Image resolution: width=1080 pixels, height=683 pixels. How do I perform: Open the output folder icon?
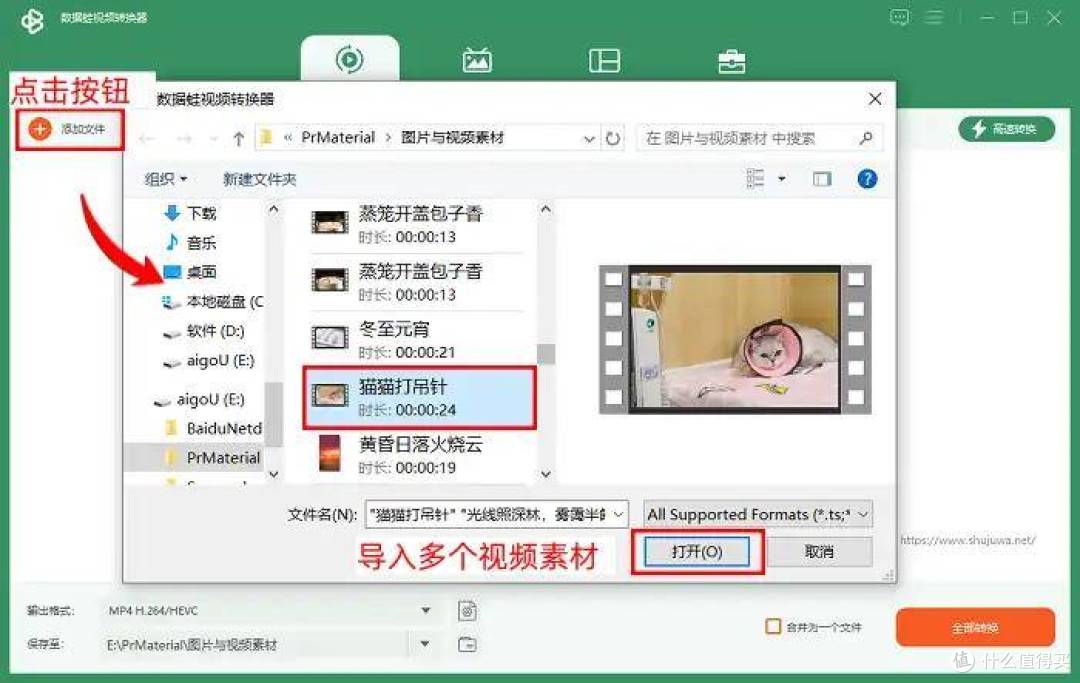pyautogui.click(x=467, y=644)
